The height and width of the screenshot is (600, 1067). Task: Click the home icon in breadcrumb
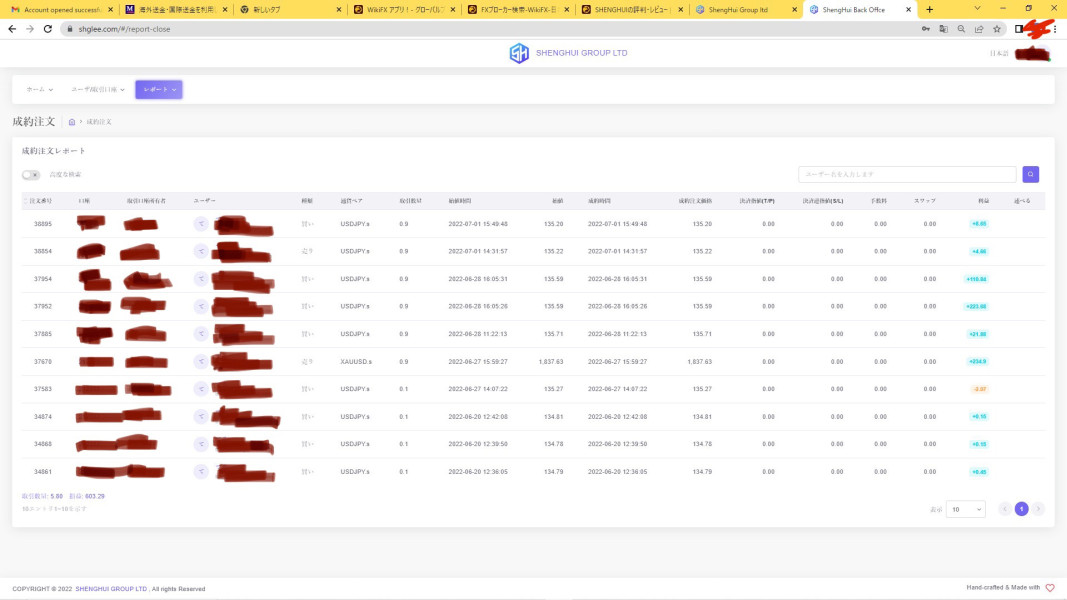72,122
